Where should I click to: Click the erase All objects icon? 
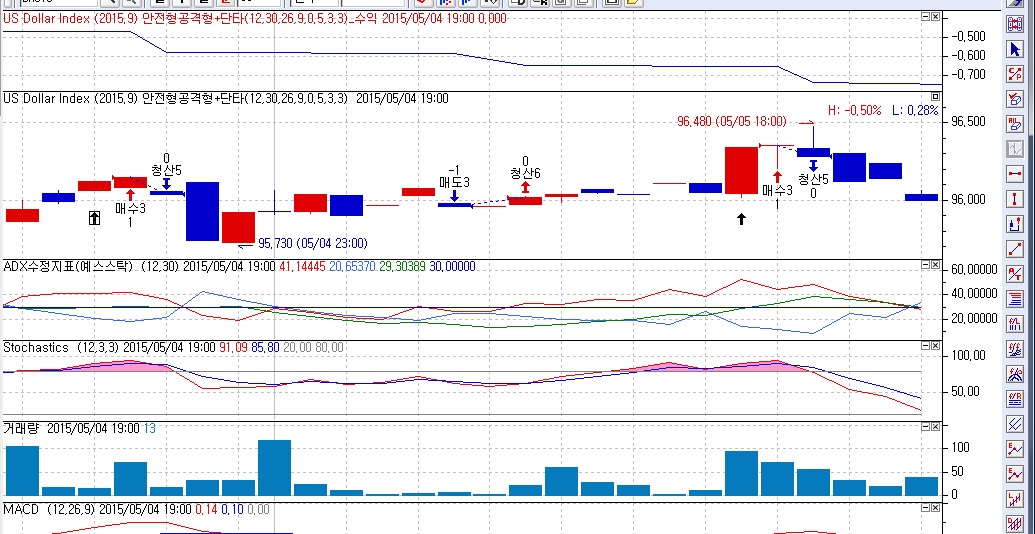(x=1015, y=124)
